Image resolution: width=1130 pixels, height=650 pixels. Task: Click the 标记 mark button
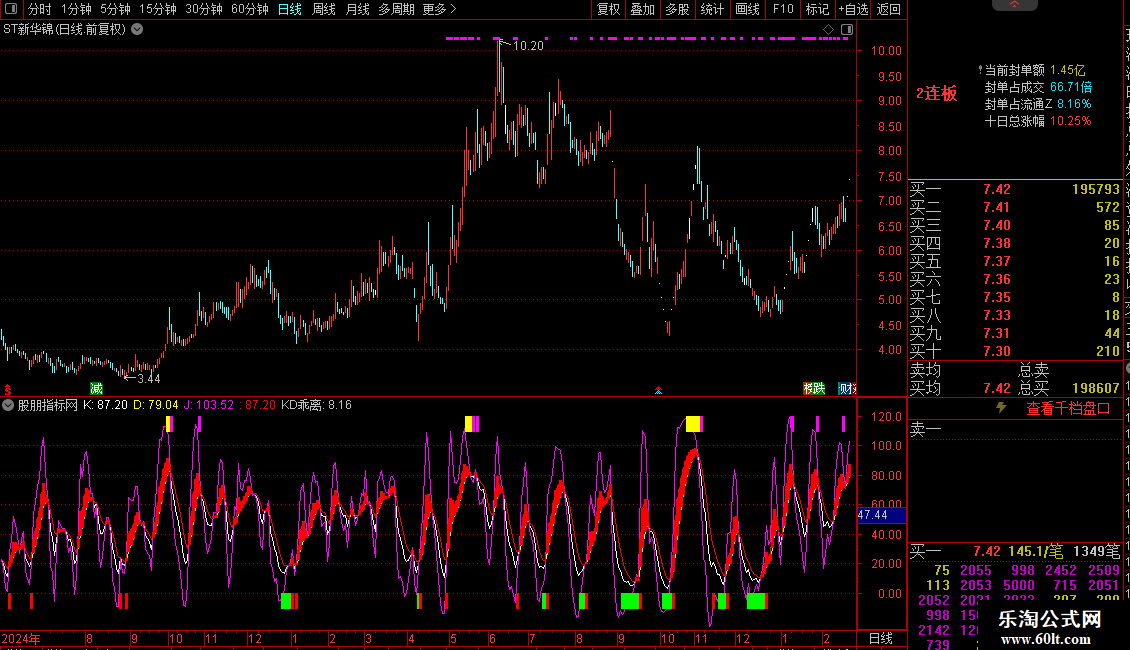(817, 9)
